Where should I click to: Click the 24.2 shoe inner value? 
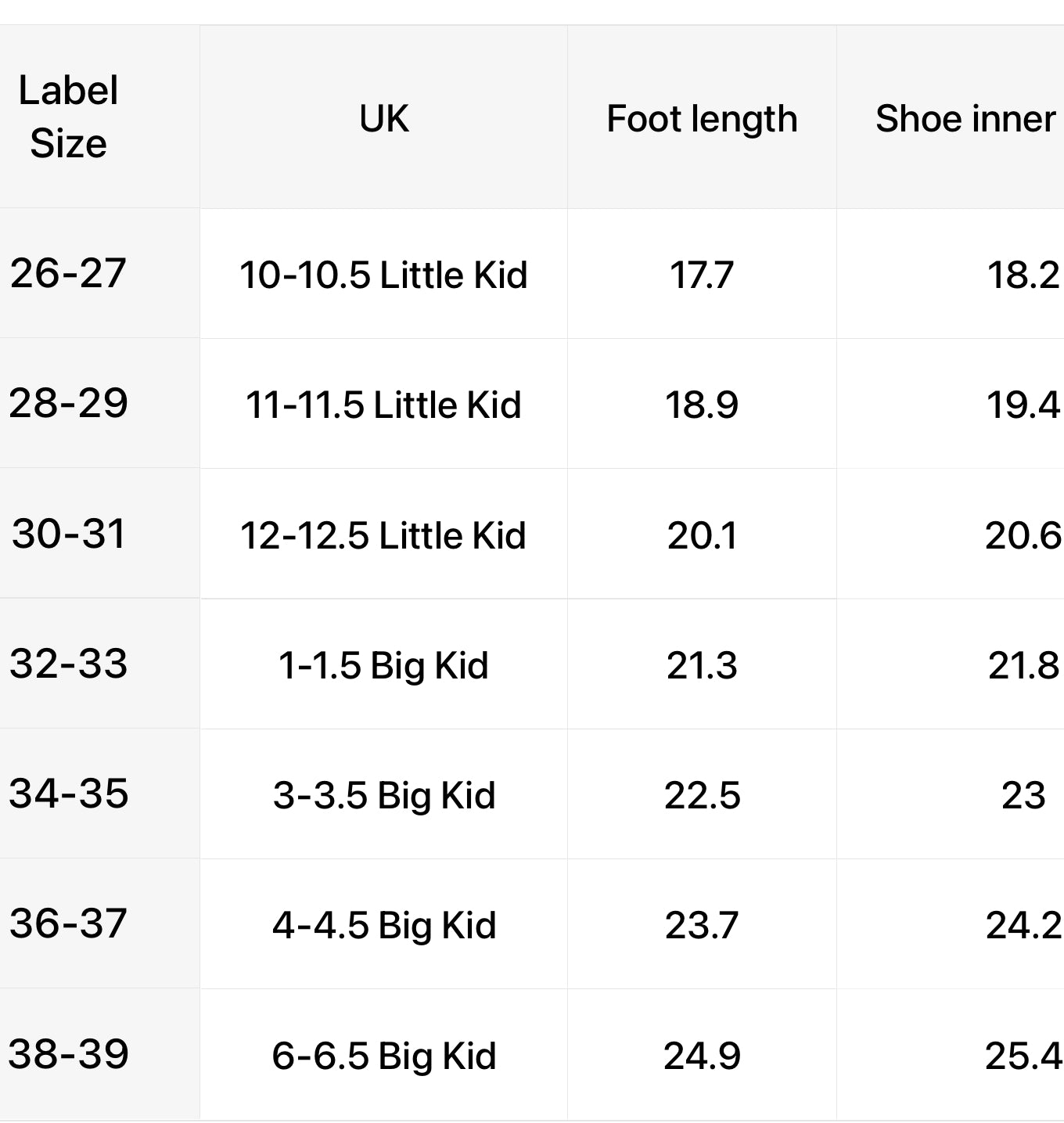1023,926
